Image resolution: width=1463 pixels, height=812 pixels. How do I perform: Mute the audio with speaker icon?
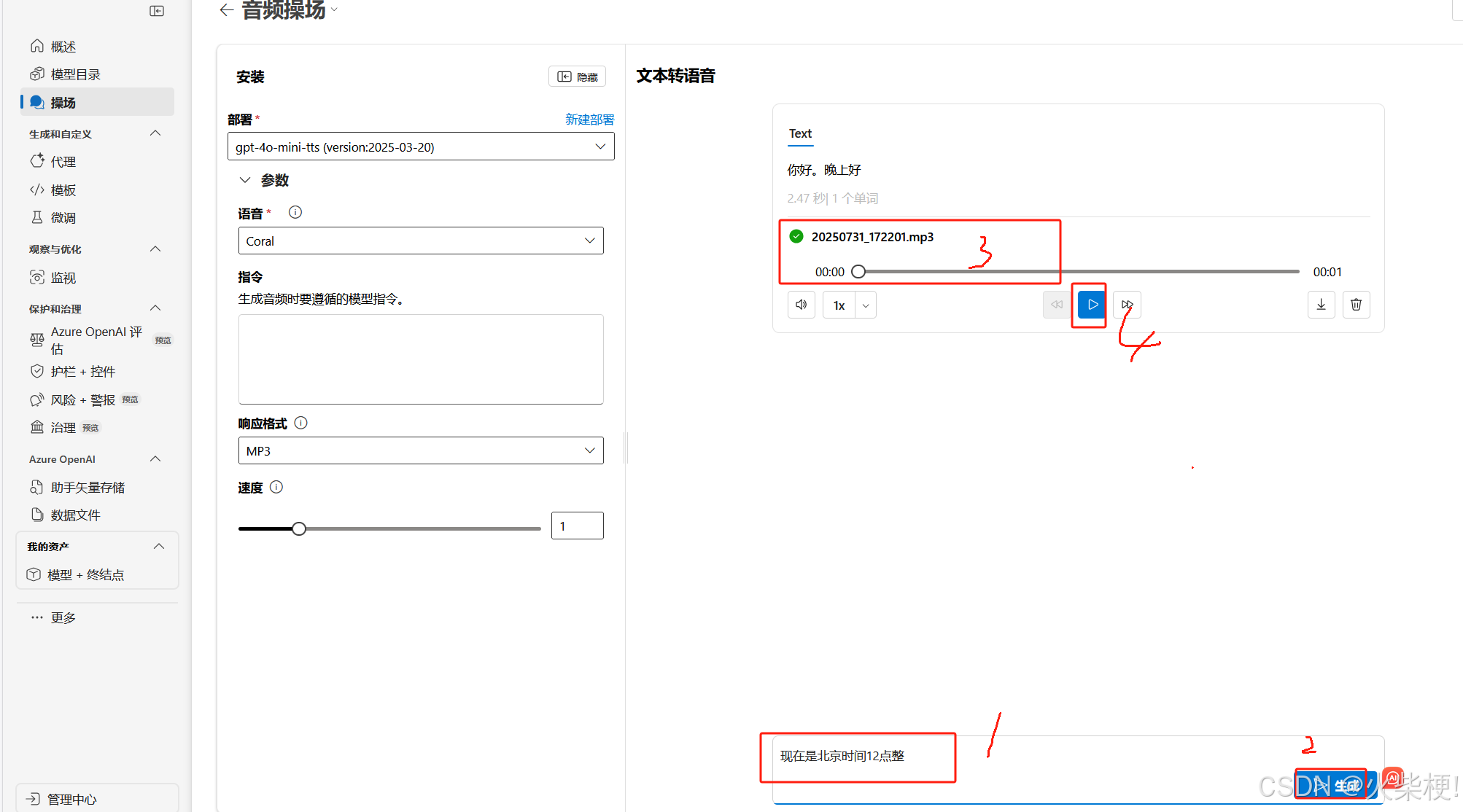[802, 305]
